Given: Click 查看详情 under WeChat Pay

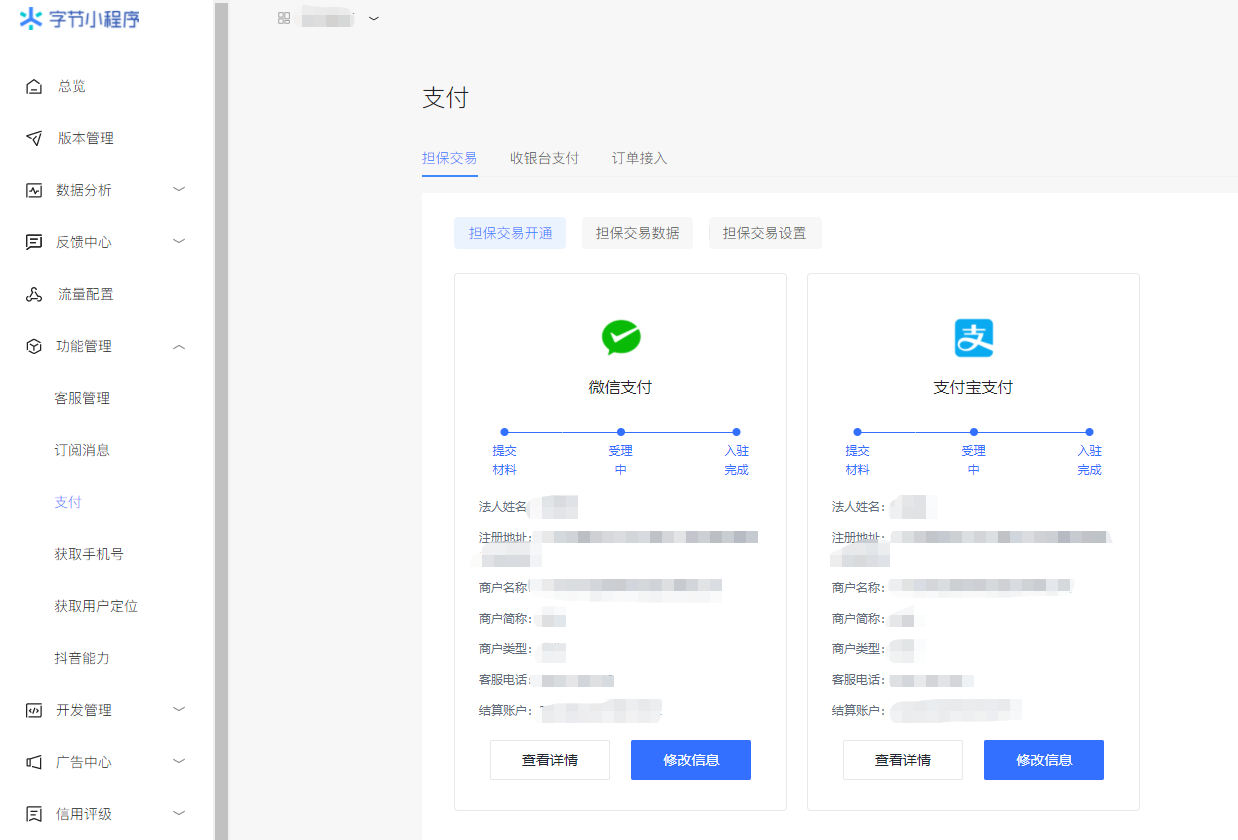Looking at the screenshot, I should pyautogui.click(x=549, y=759).
